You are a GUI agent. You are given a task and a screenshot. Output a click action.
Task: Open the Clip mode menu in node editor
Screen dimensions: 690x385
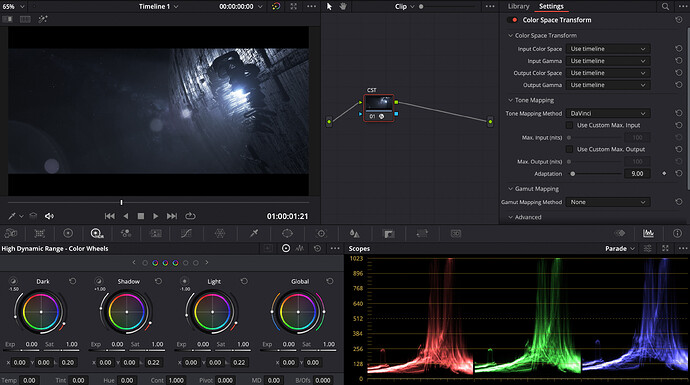[x=405, y=6]
